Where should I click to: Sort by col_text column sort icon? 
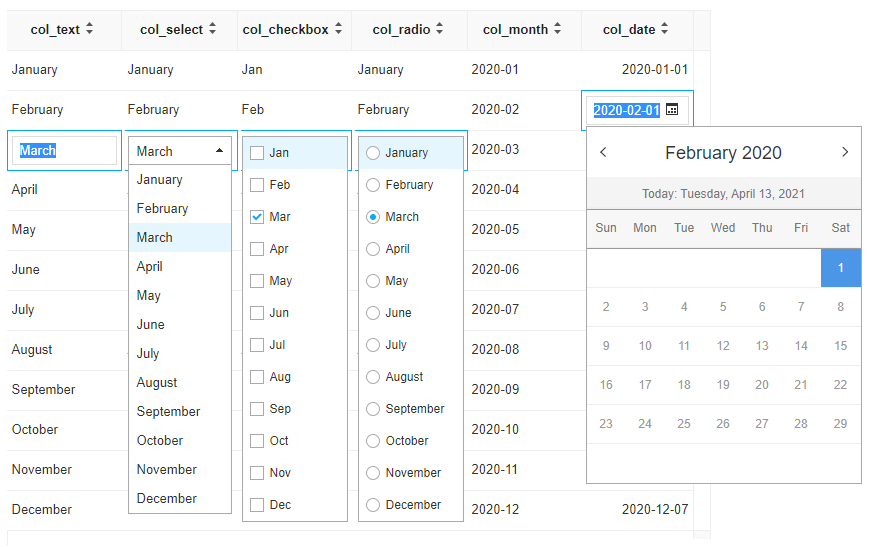click(x=90, y=30)
